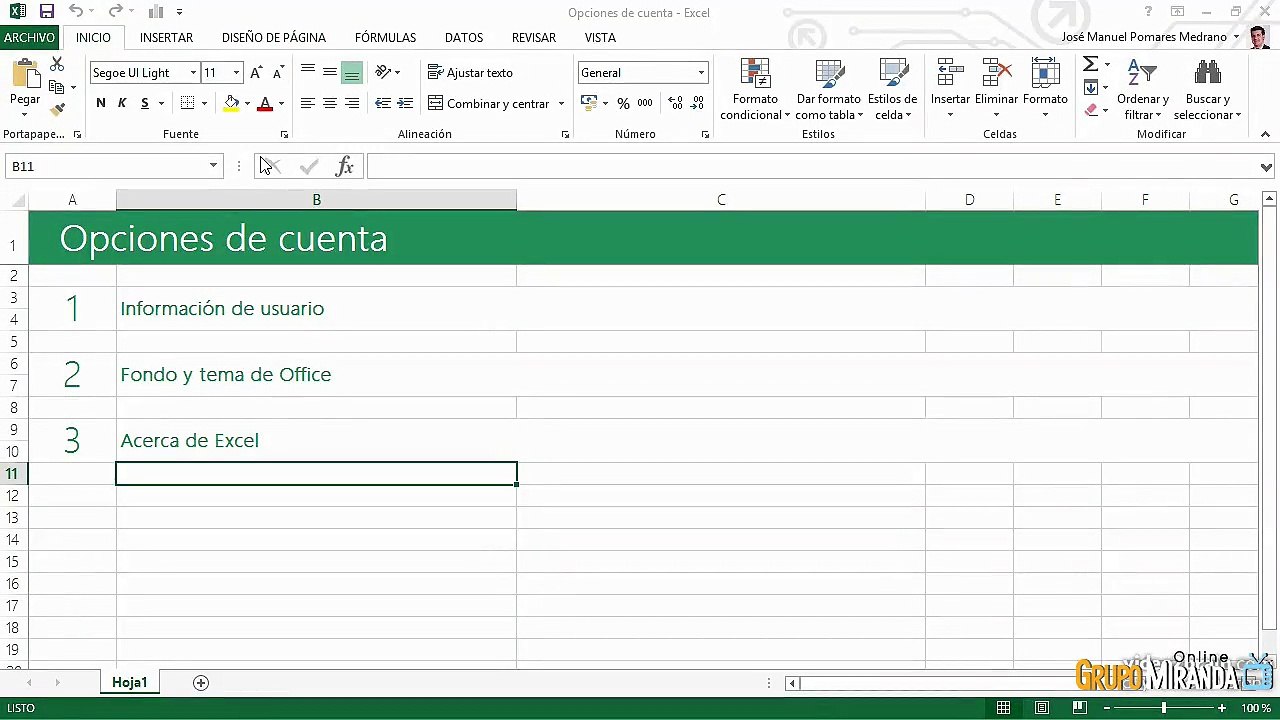Apply thousands separator style (000)
Viewport: 1280px width, 720px height.
(x=645, y=103)
